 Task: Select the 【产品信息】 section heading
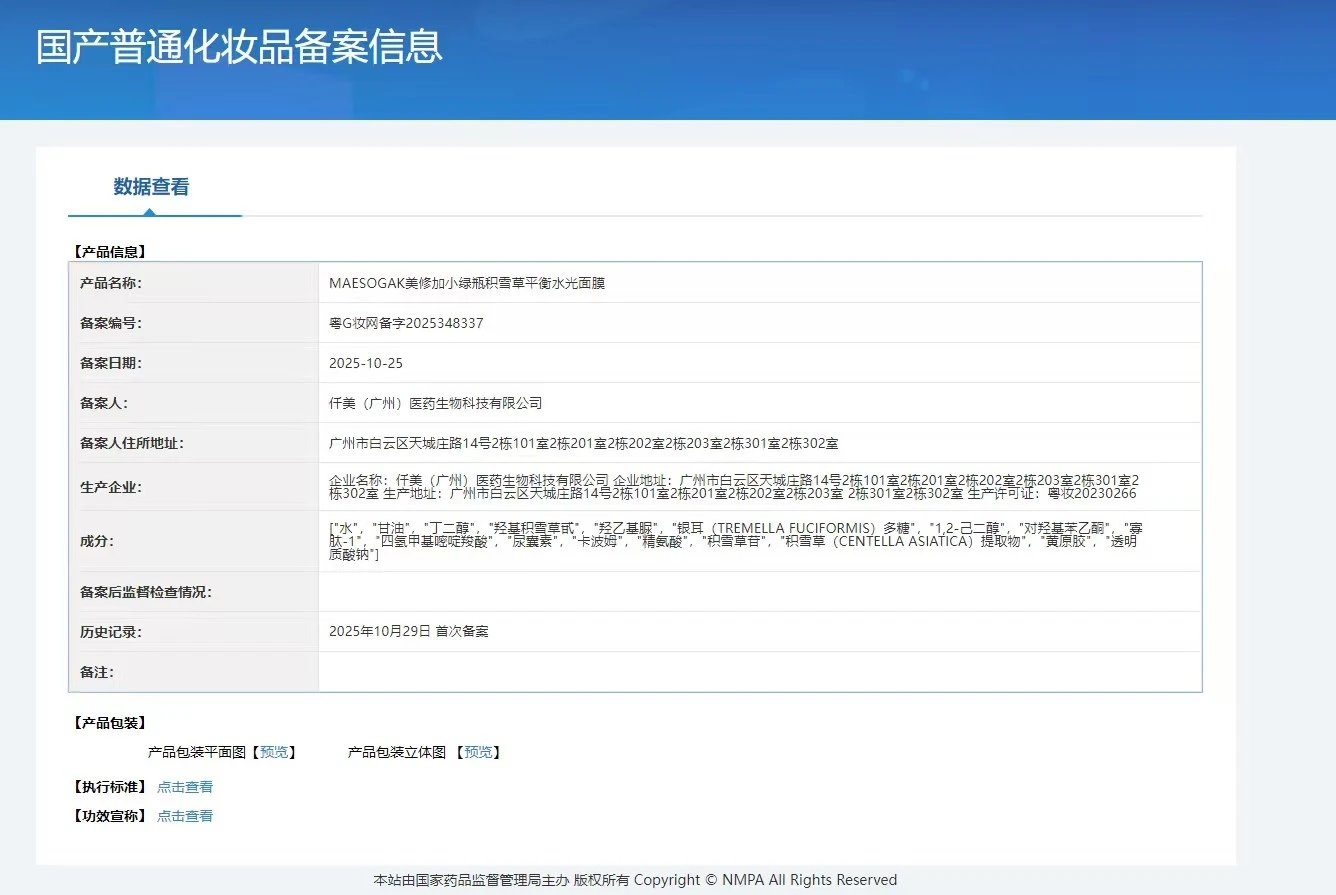click(110, 252)
